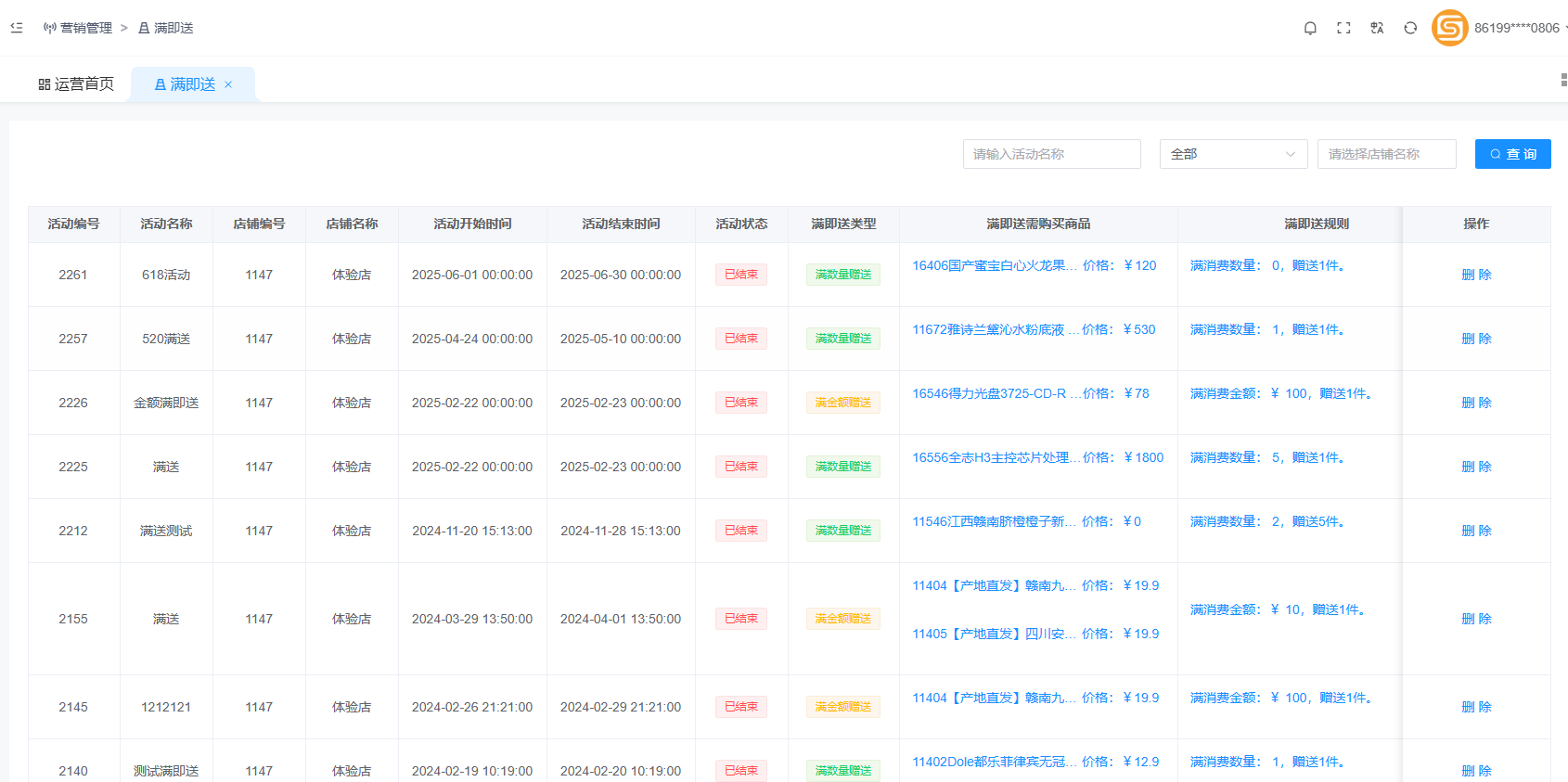Open the 请选择店铺名称 store selector
The height and width of the screenshot is (782, 1568).
[1386, 154]
